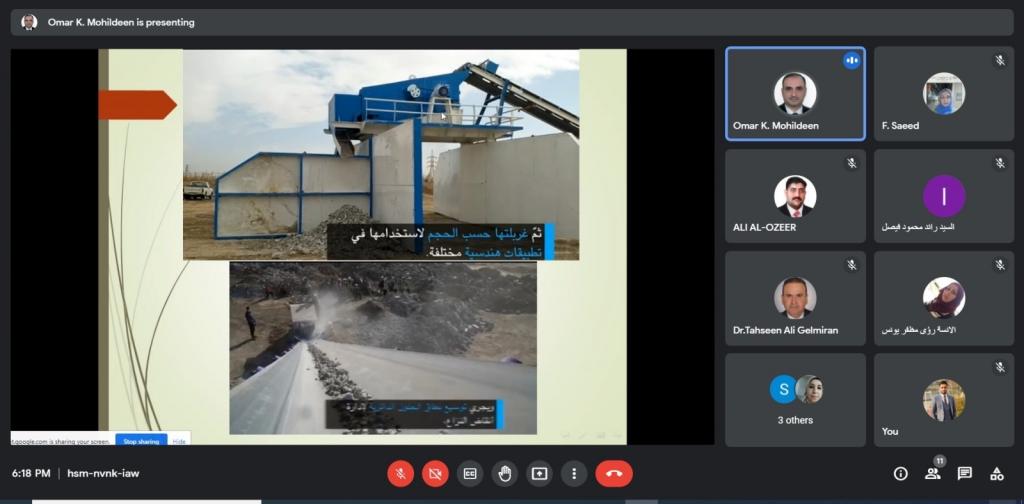Image resolution: width=1024 pixels, height=504 pixels.
Task: Open the three-dot more options menu
Action: point(573,473)
